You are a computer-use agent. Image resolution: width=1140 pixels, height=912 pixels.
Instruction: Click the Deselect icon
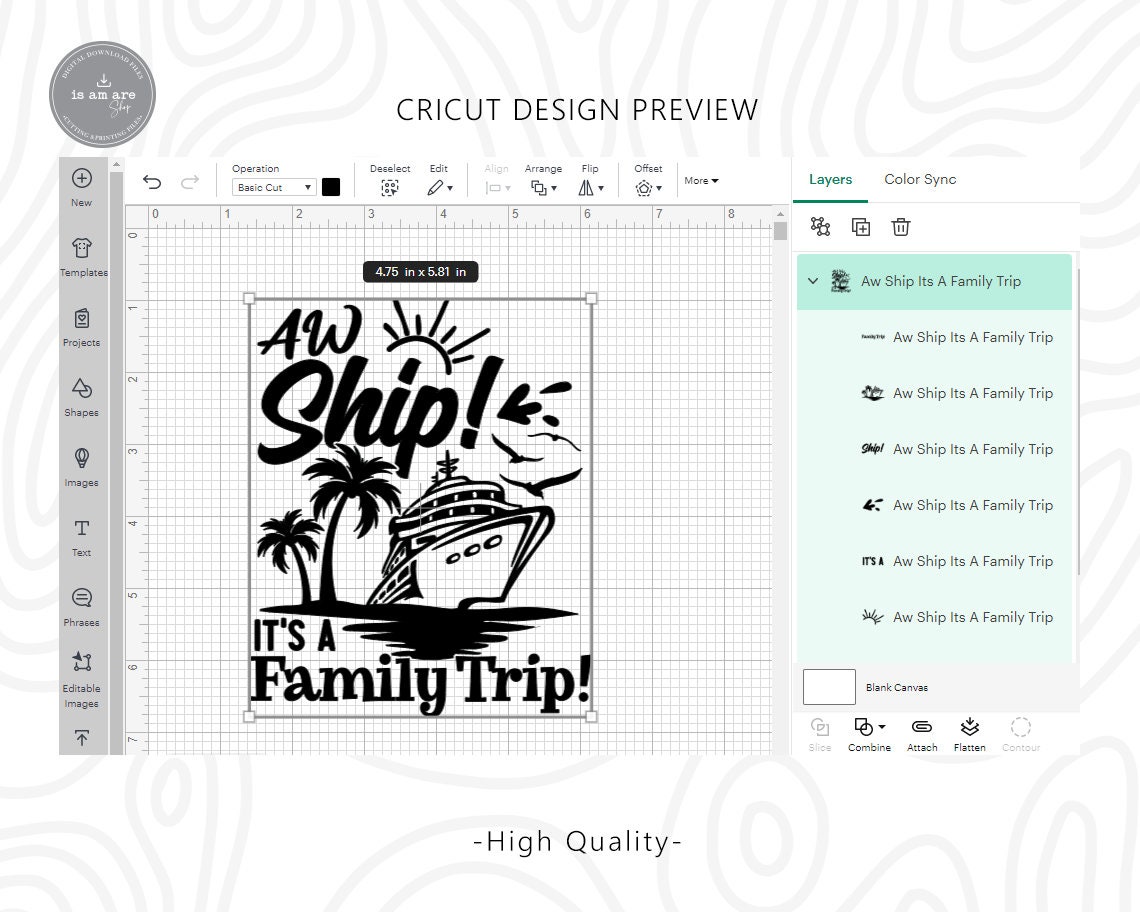pos(390,188)
